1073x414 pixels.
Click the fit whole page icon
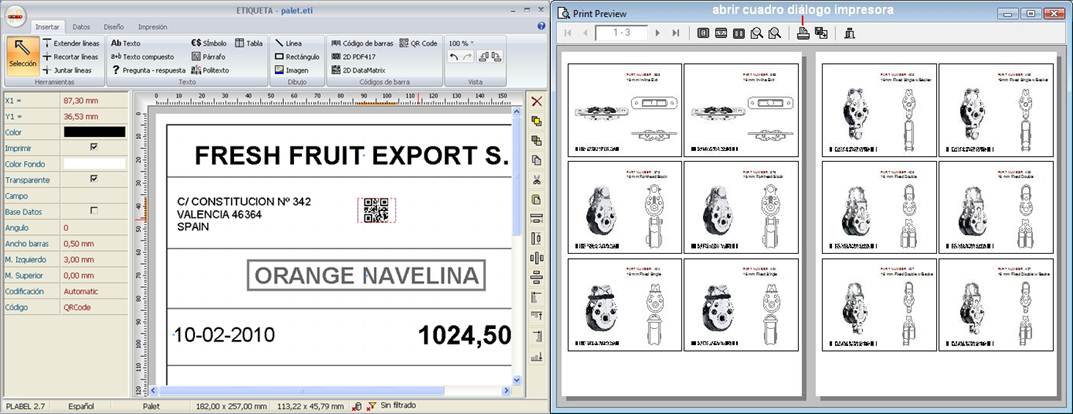click(x=703, y=33)
